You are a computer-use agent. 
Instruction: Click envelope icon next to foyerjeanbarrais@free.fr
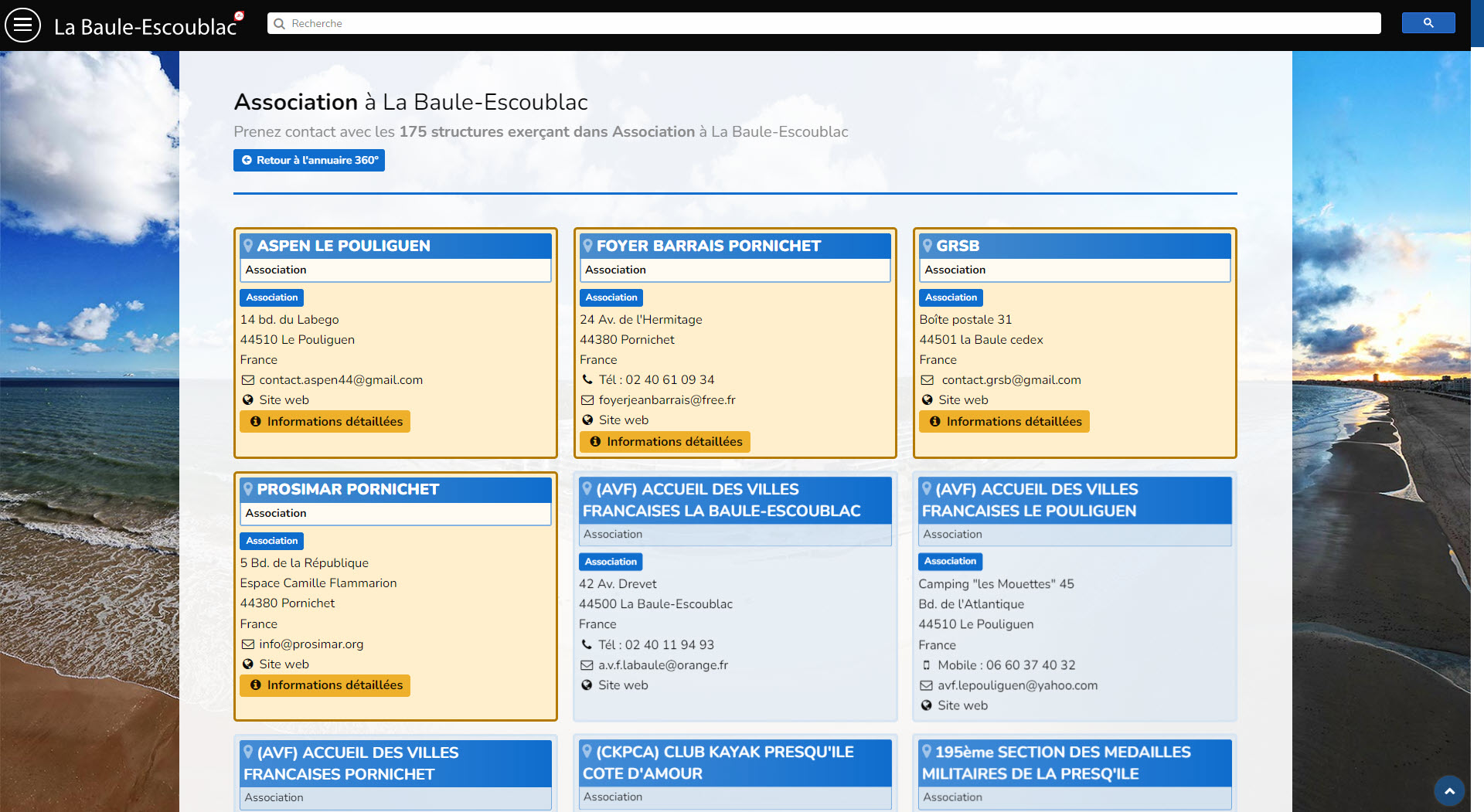(587, 400)
